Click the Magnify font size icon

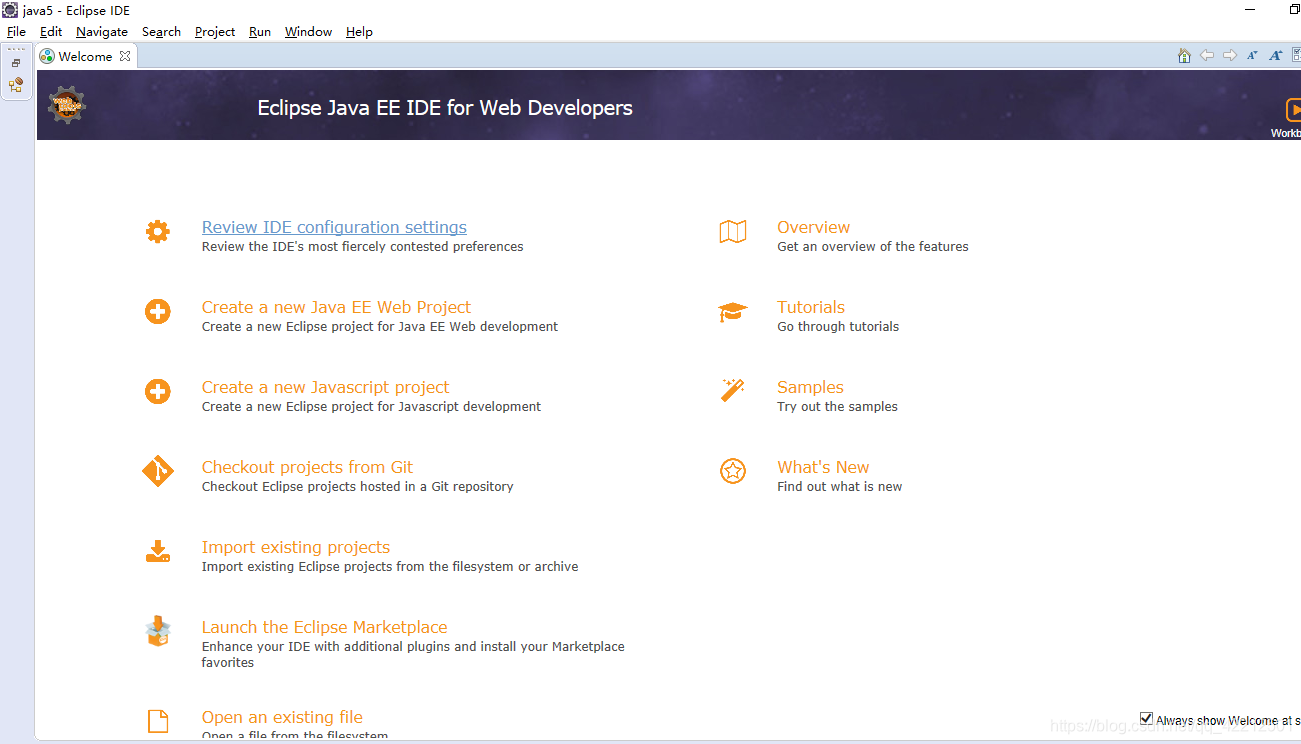(x=1276, y=56)
